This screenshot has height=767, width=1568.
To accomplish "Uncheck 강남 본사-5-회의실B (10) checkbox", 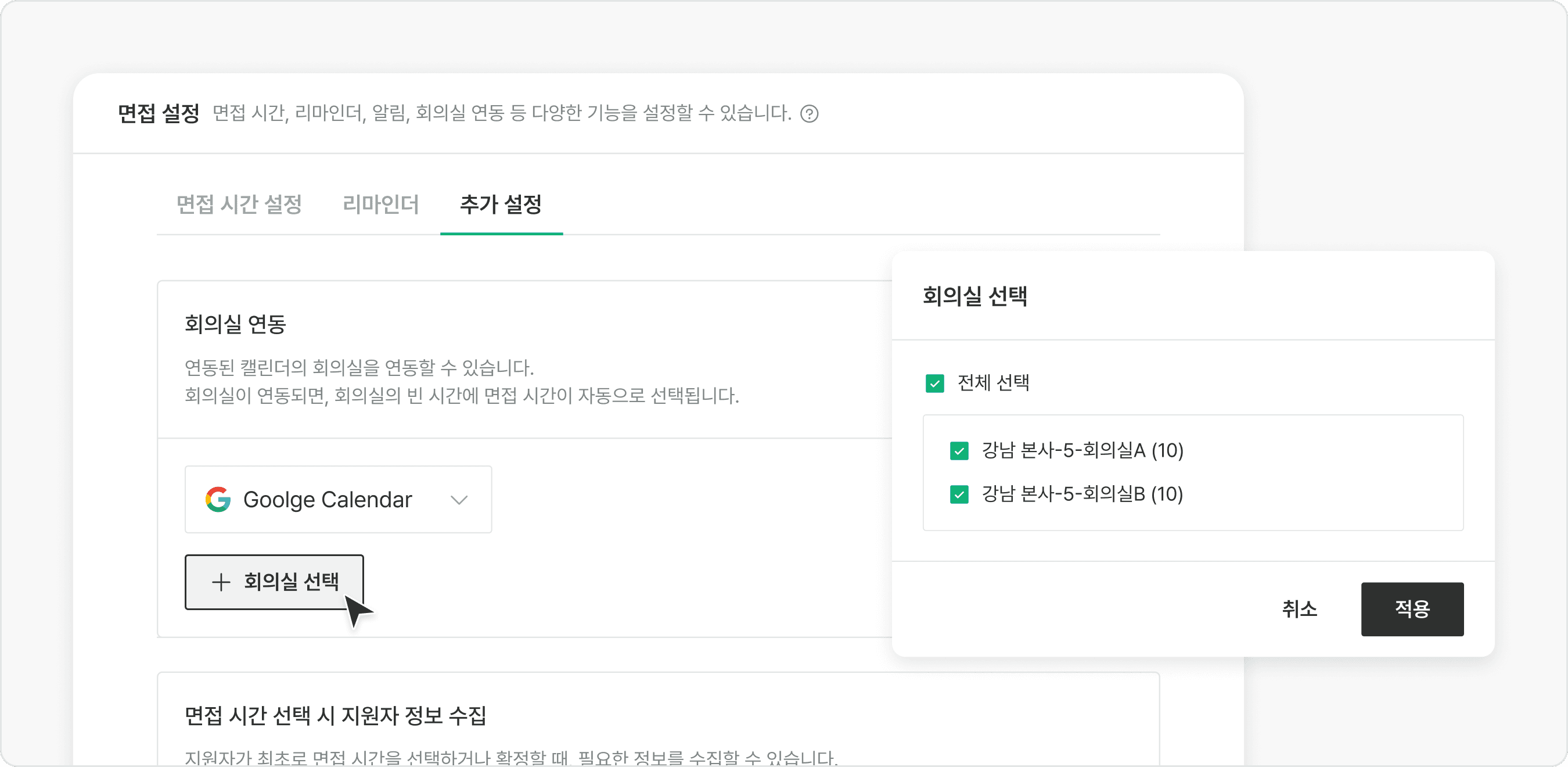I will tap(959, 494).
